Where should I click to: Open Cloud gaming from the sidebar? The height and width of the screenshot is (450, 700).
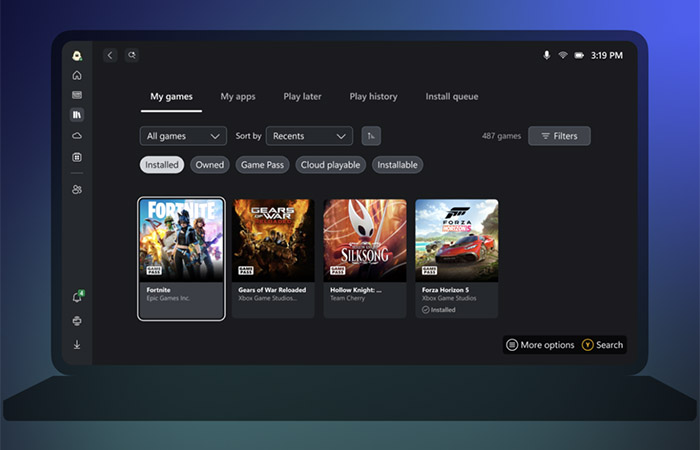pyautogui.click(x=77, y=136)
